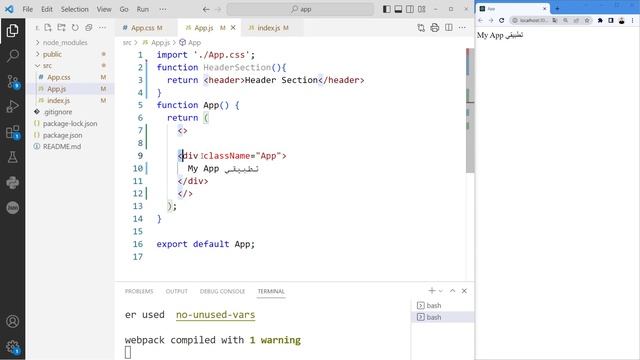The height and width of the screenshot is (360, 640).
Task: Click the print icon in editor toolbar
Action: click(x=435, y=28)
